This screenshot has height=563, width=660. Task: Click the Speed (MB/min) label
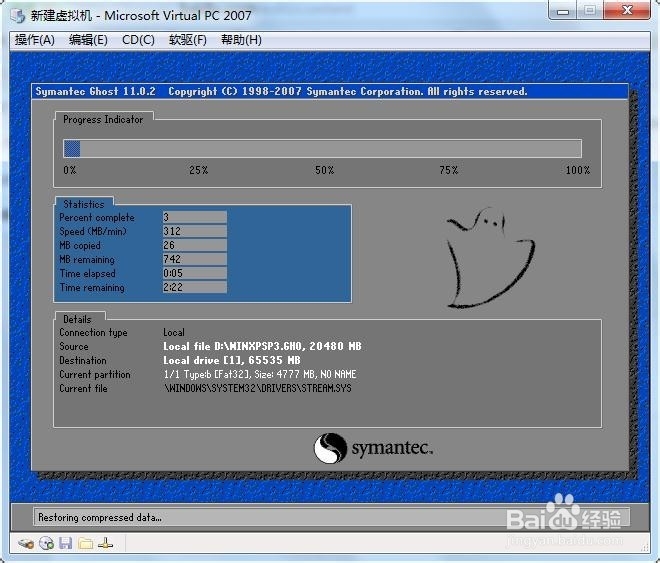[93, 231]
